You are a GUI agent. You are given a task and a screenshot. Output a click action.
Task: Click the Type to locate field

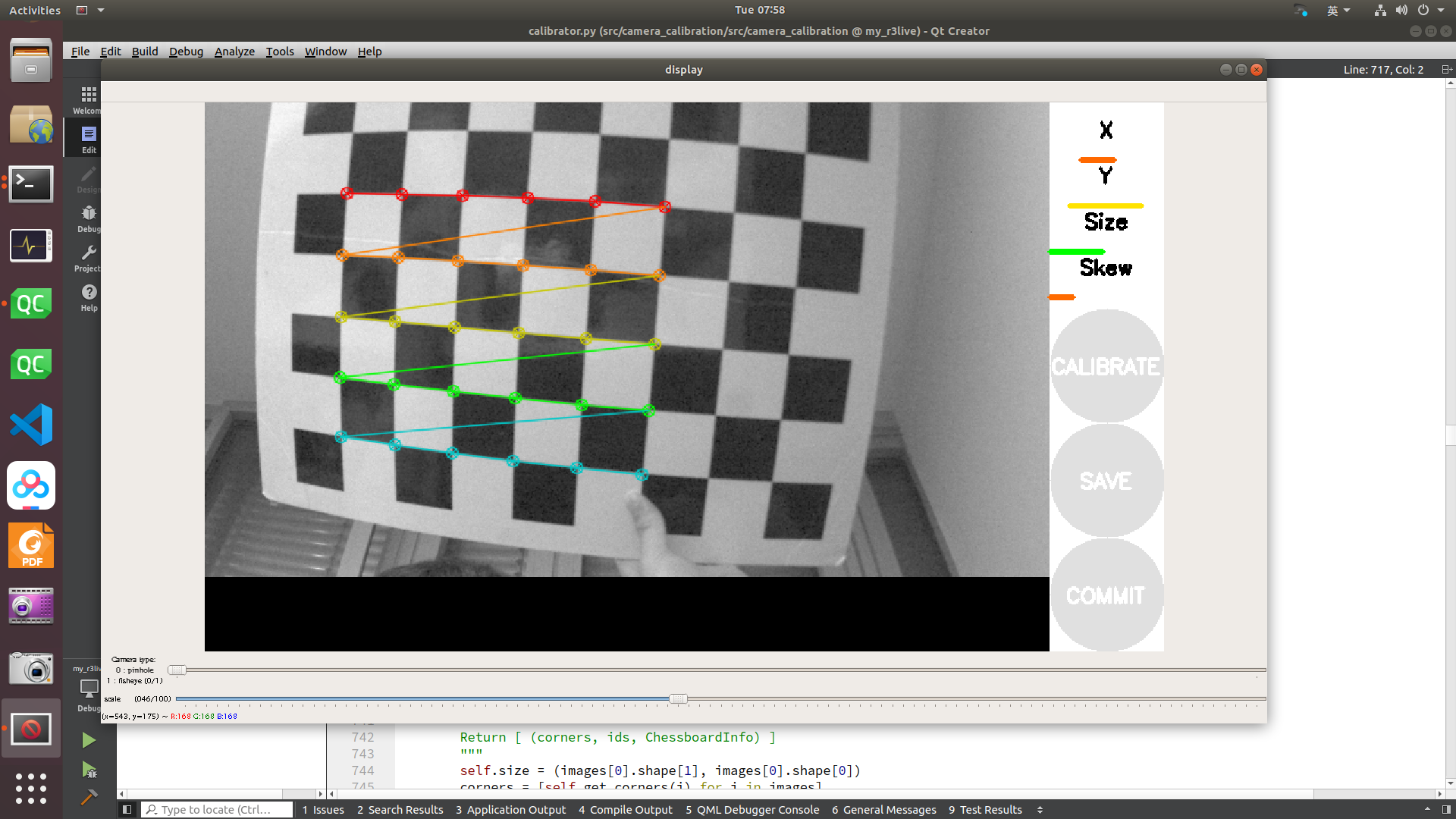[x=216, y=810]
